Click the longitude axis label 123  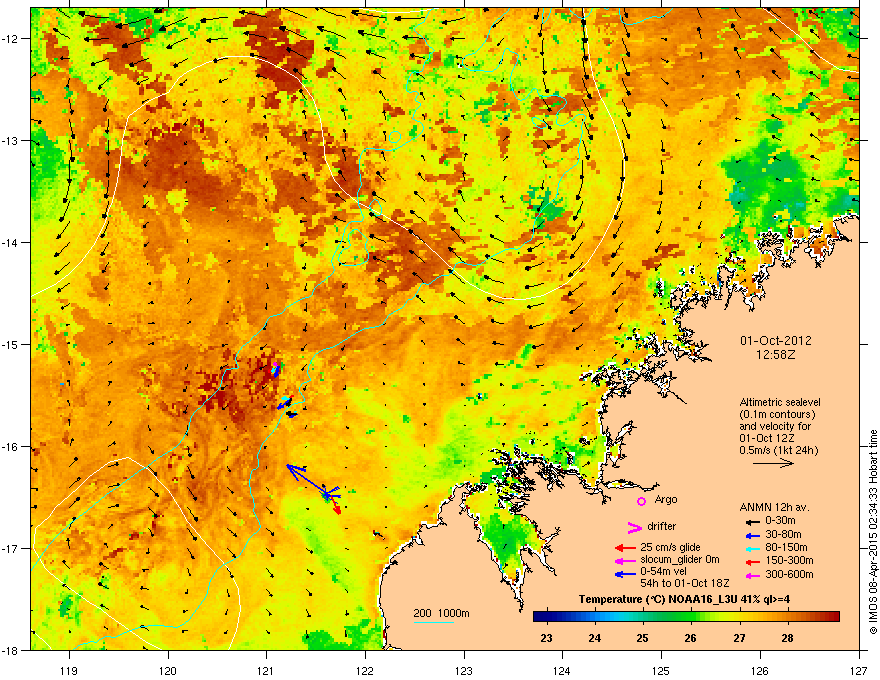464,670
